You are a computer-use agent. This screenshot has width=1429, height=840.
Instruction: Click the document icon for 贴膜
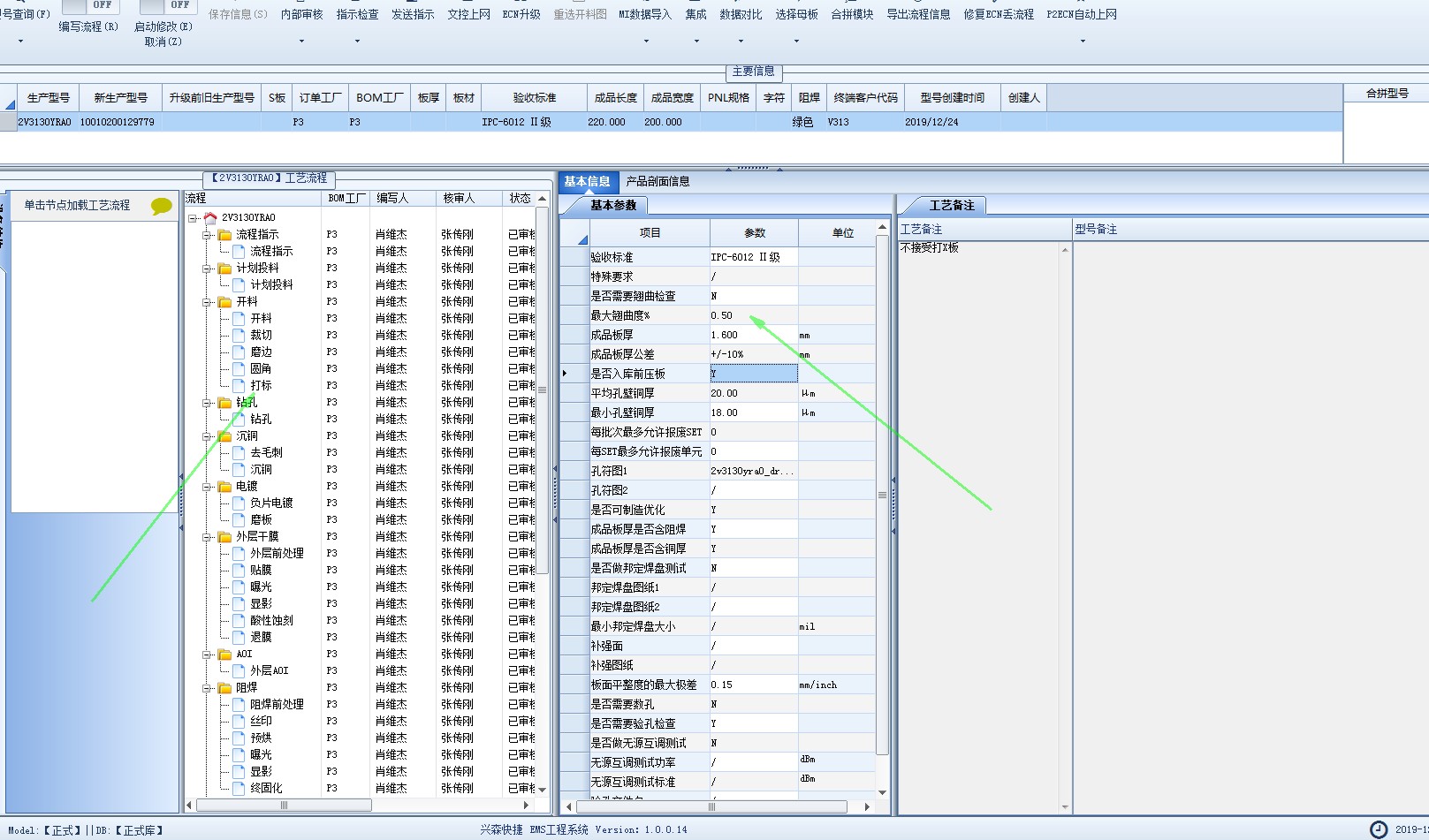point(239,570)
